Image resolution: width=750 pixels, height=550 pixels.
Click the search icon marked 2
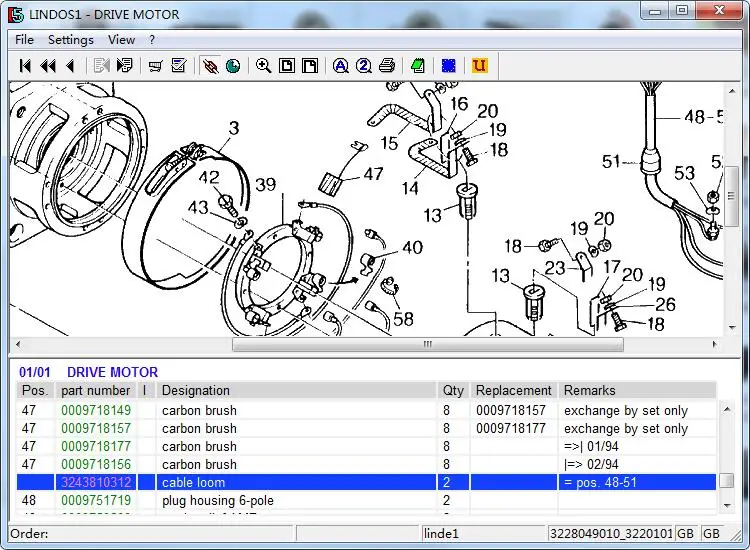coord(364,66)
